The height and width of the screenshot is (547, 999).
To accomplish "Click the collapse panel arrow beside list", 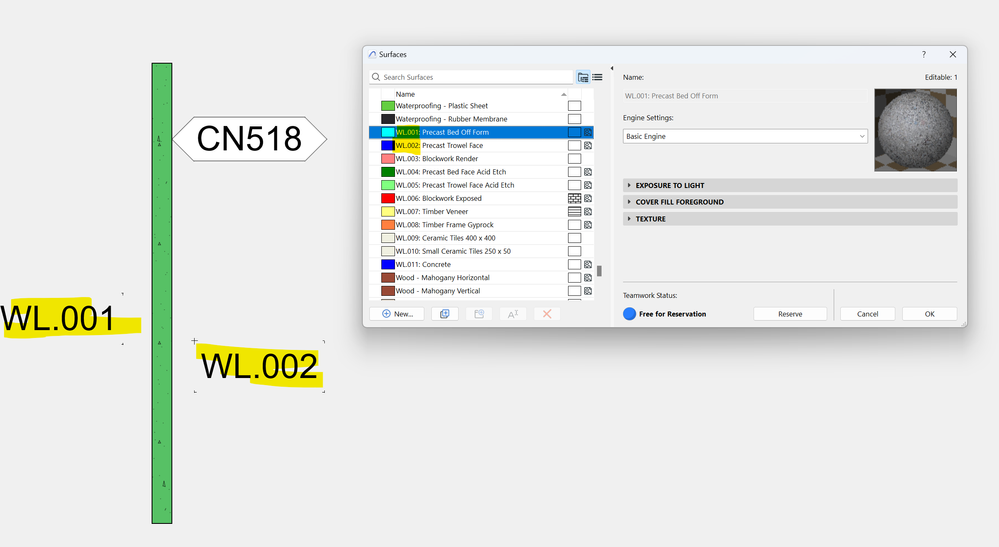I will (612, 68).
